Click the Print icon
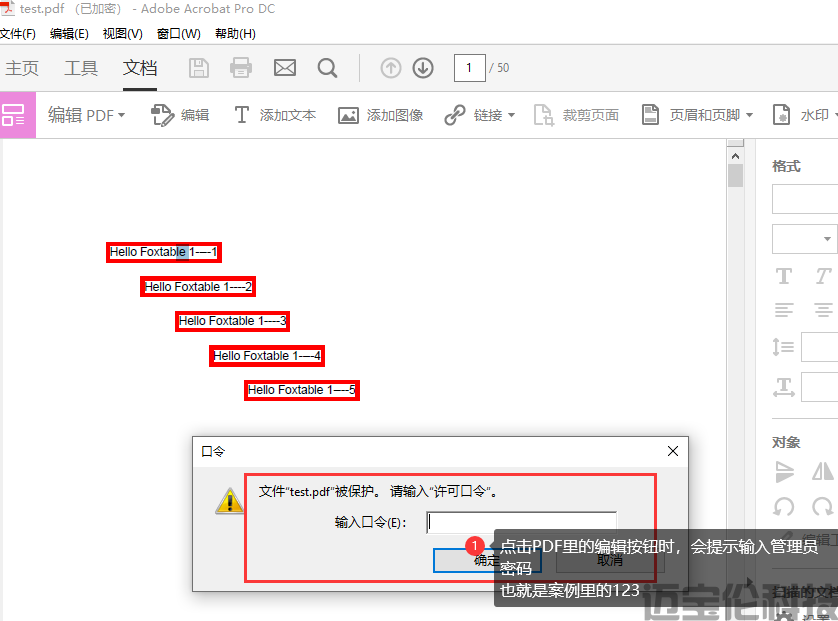Image resolution: width=838 pixels, height=621 pixels. tap(240, 68)
